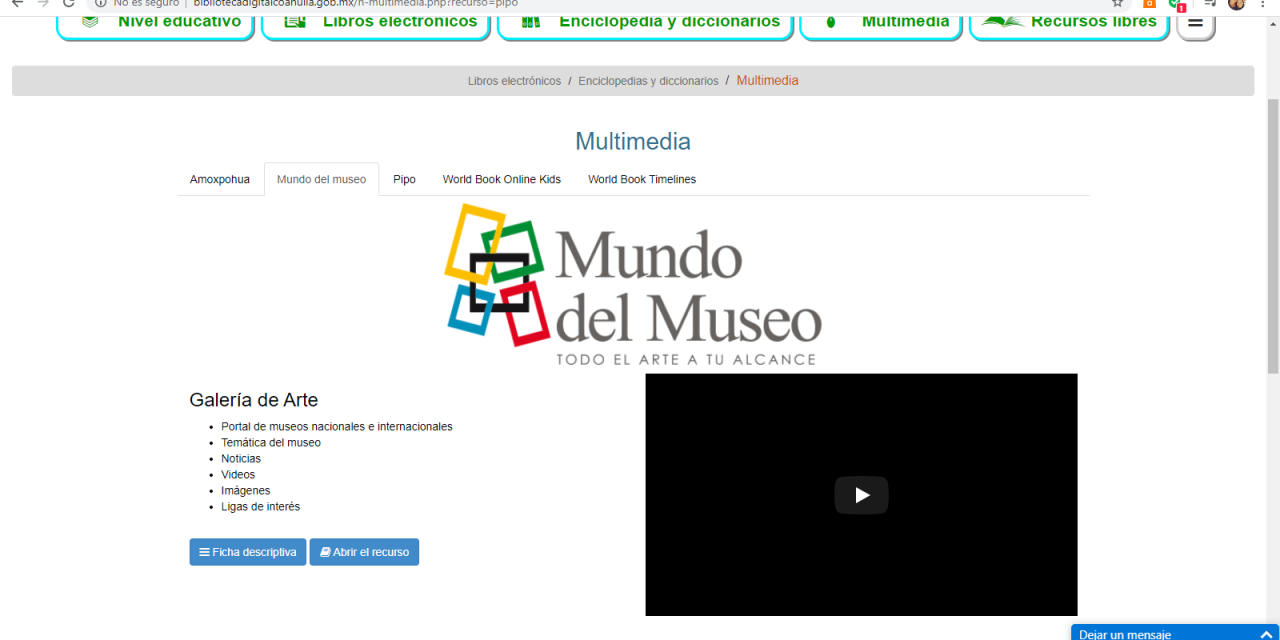1280x640 pixels.
Task: Open the Libros electrónicos section
Action: click(376, 21)
